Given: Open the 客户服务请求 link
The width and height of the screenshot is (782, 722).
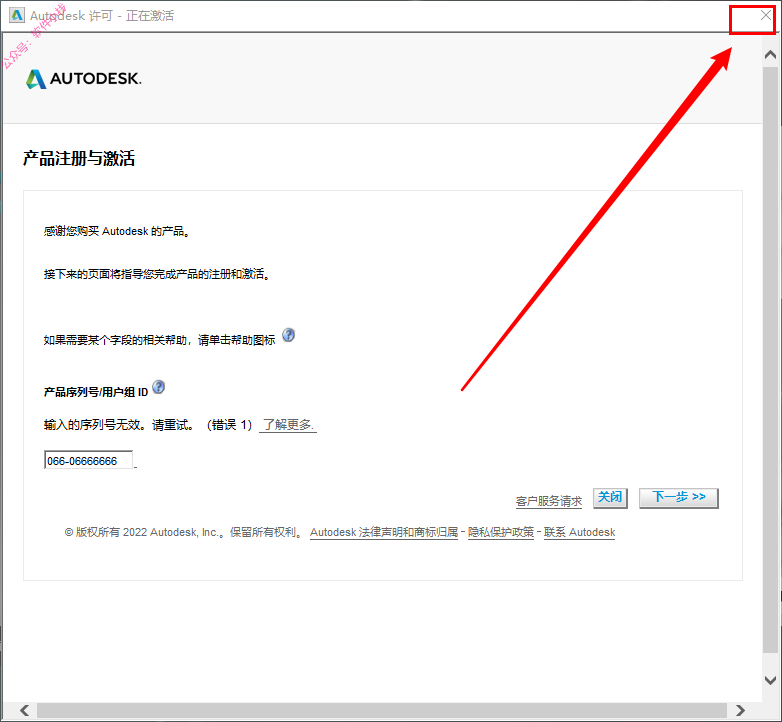Looking at the screenshot, I should coord(549,501).
